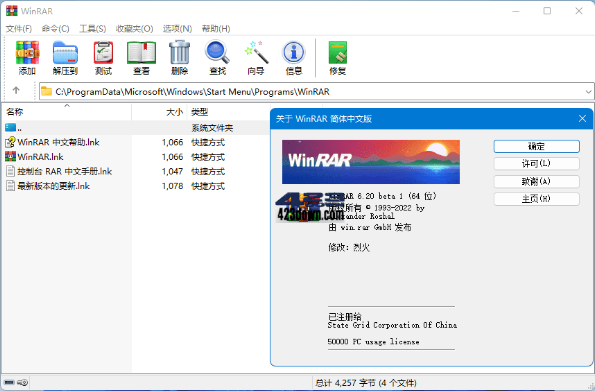Image resolution: width=595 pixels, height=391 pixels.
Task: Launch the 向导 (Wizard) wand icon
Action: click(x=256, y=57)
